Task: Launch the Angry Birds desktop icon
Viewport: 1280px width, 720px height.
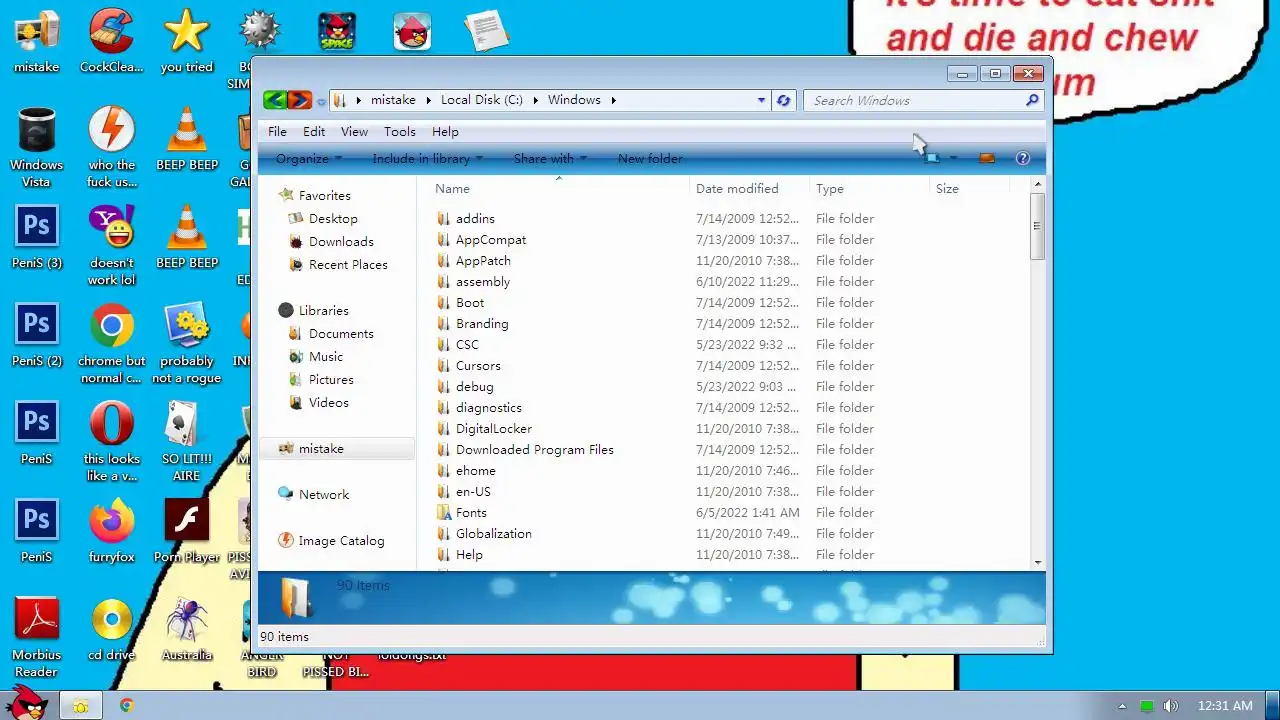Action: (412, 31)
